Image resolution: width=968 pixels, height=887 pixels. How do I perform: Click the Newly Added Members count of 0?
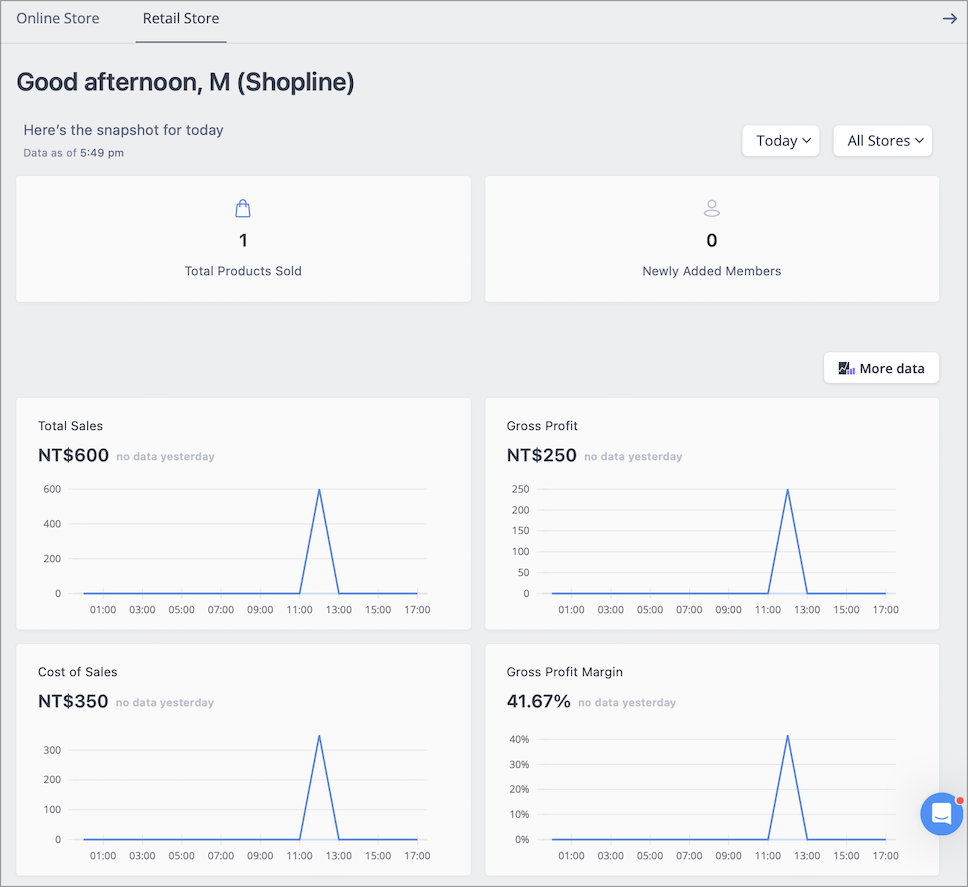point(712,240)
